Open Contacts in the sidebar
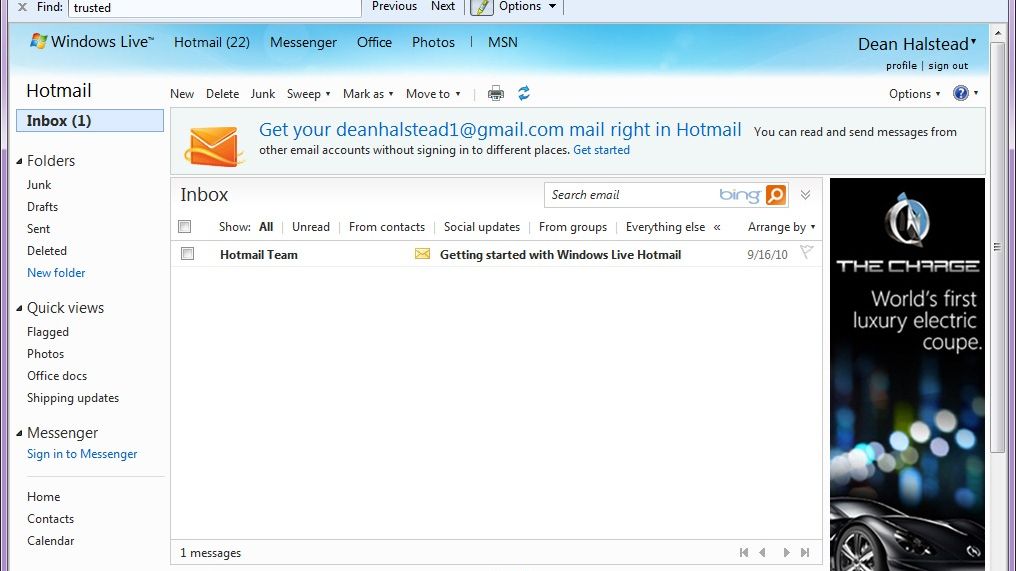The height and width of the screenshot is (571, 1016). (51, 519)
